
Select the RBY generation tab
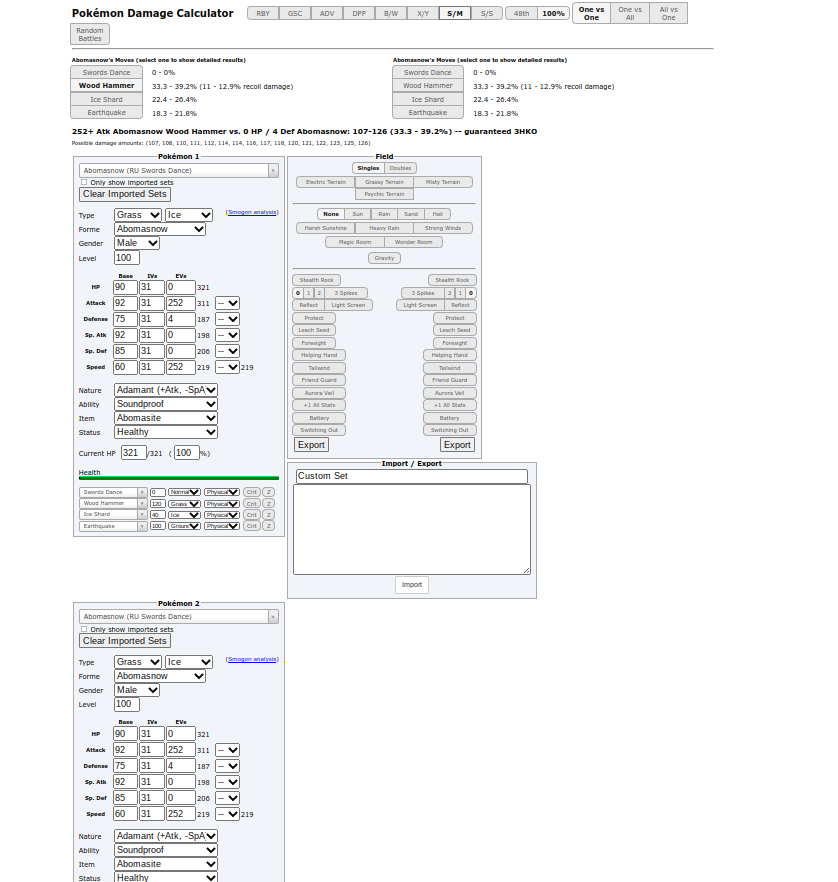263,14
